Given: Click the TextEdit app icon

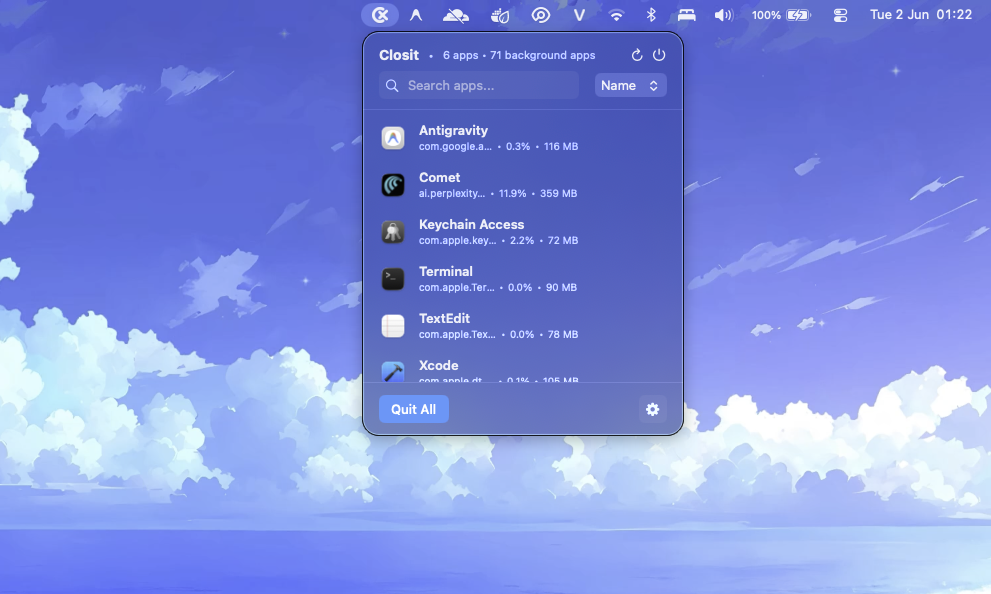Looking at the screenshot, I should pos(392,326).
